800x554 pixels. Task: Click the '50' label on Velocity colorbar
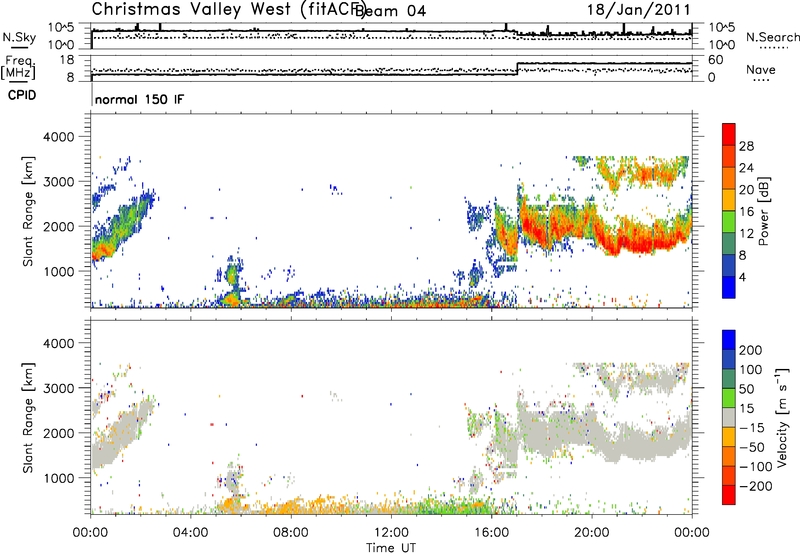(747, 389)
